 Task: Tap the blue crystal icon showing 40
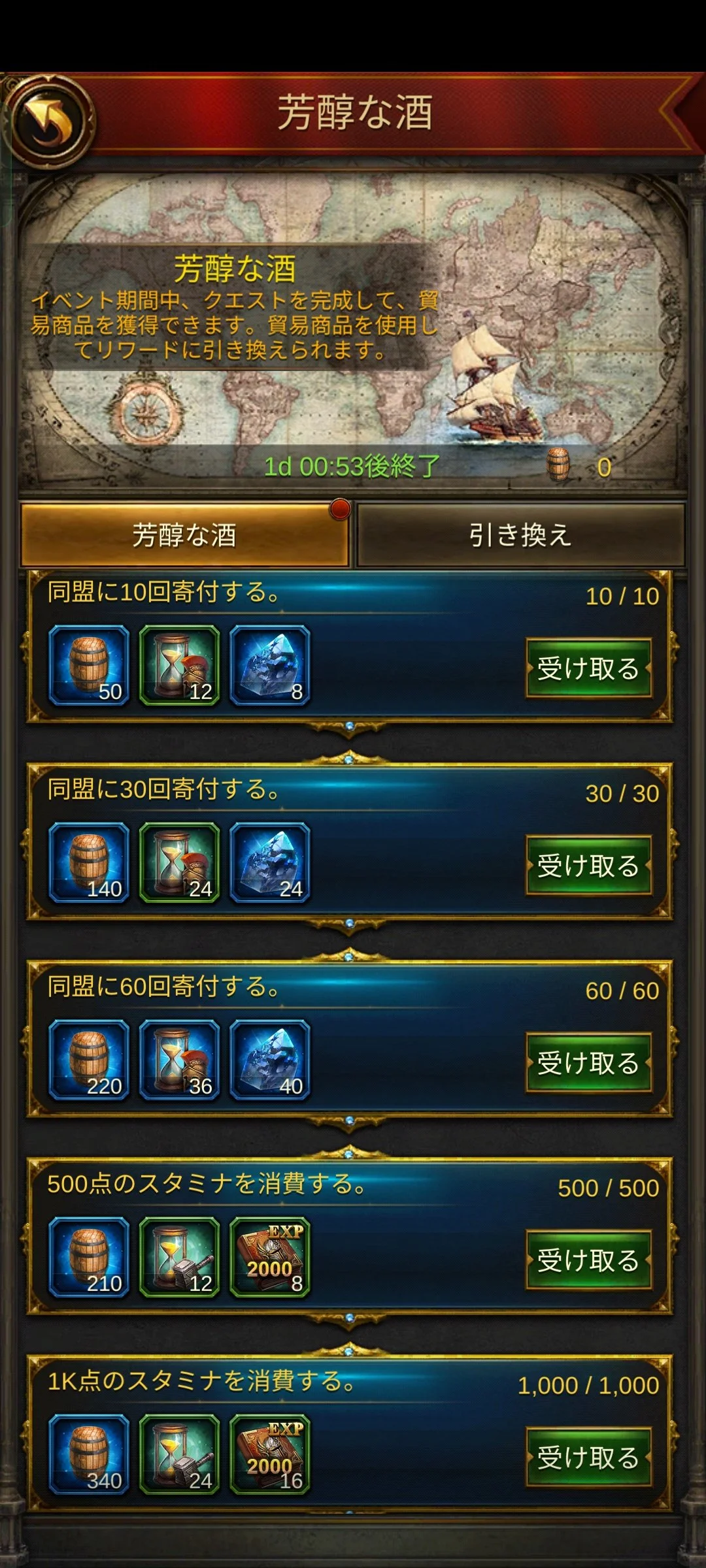(269, 1060)
